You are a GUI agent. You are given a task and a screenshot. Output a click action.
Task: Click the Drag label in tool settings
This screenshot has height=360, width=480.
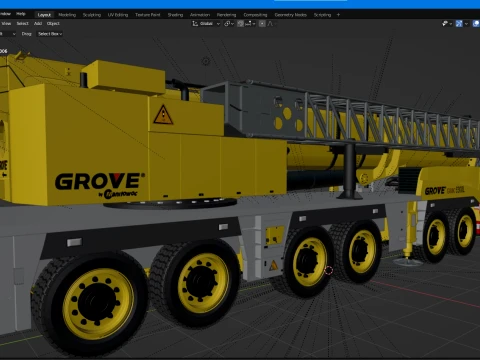click(27, 34)
